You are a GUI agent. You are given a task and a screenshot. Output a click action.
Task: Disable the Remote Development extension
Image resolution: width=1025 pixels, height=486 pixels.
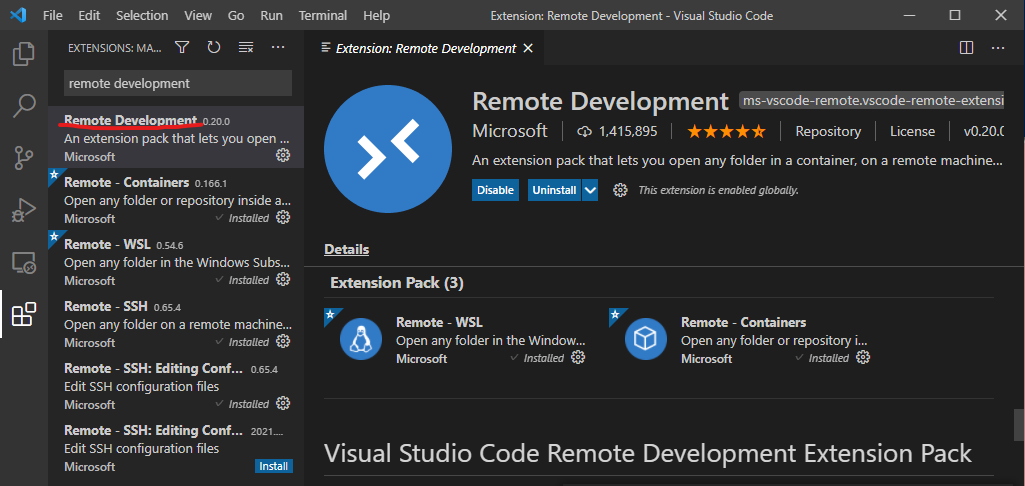496,190
